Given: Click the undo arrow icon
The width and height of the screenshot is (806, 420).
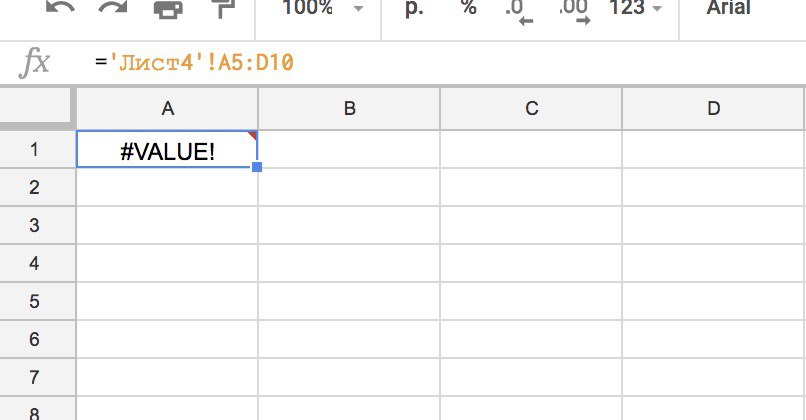Looking at the screenshot, I should [60, 9].
